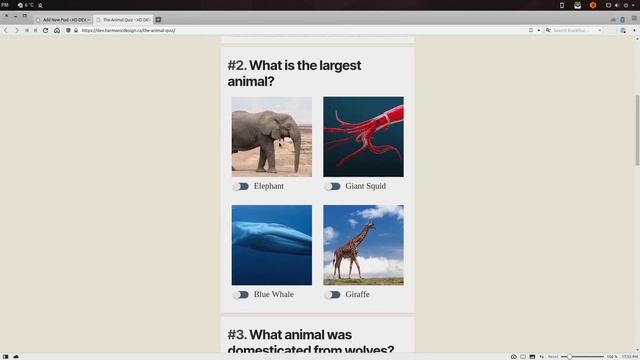Click the page actions code icon in status bar
The image size is (640, 360).
(542, 357)
